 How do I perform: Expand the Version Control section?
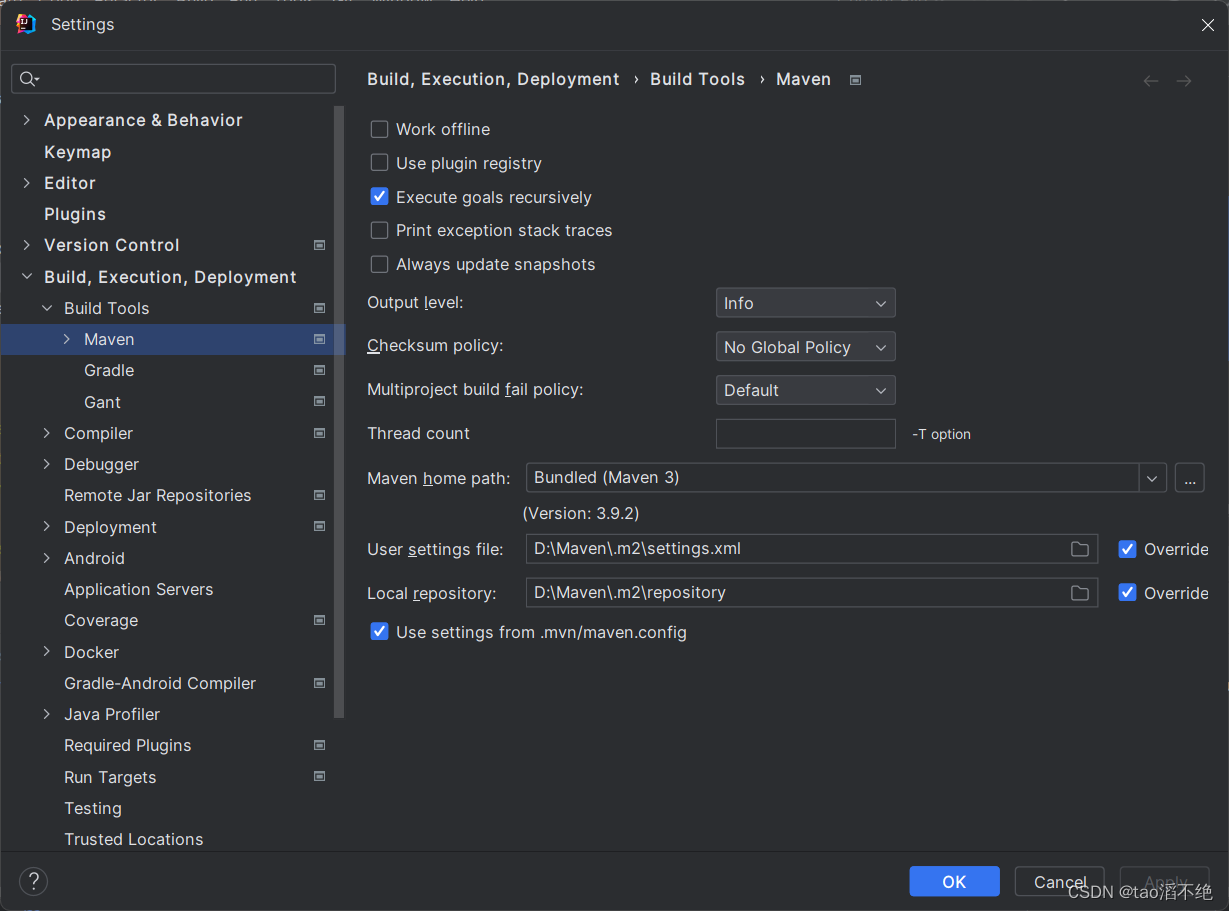27,245
